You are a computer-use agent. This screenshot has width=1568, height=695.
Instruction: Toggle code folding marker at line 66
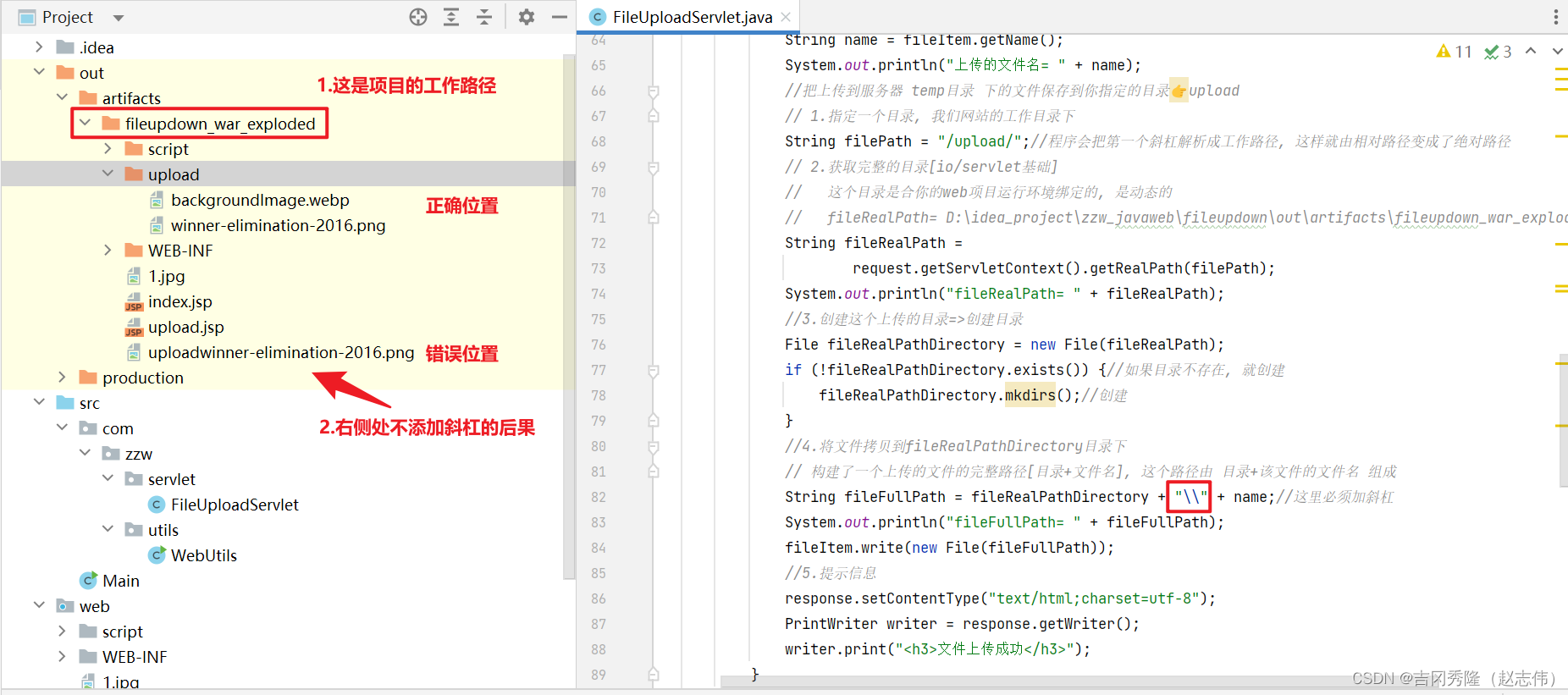tap(654, 91)
